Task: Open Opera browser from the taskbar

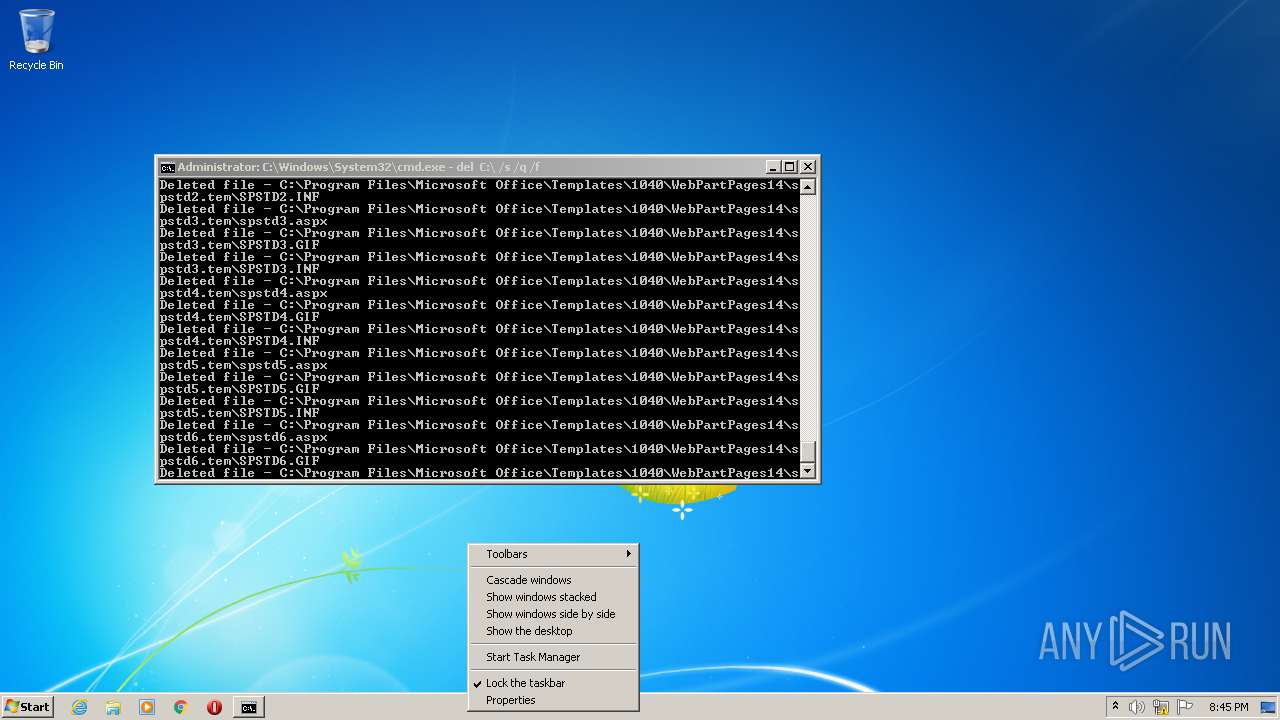Action: coord(214,707)
